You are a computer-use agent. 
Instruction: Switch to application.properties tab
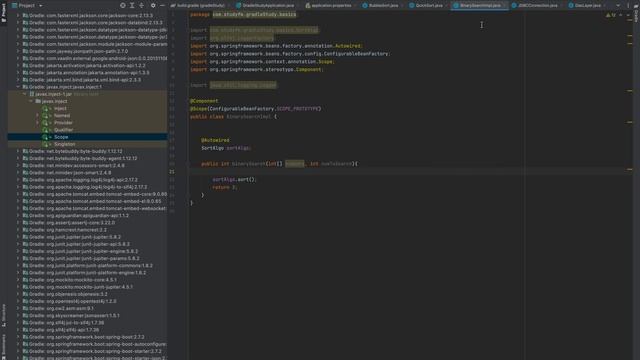tap(329, 5)
